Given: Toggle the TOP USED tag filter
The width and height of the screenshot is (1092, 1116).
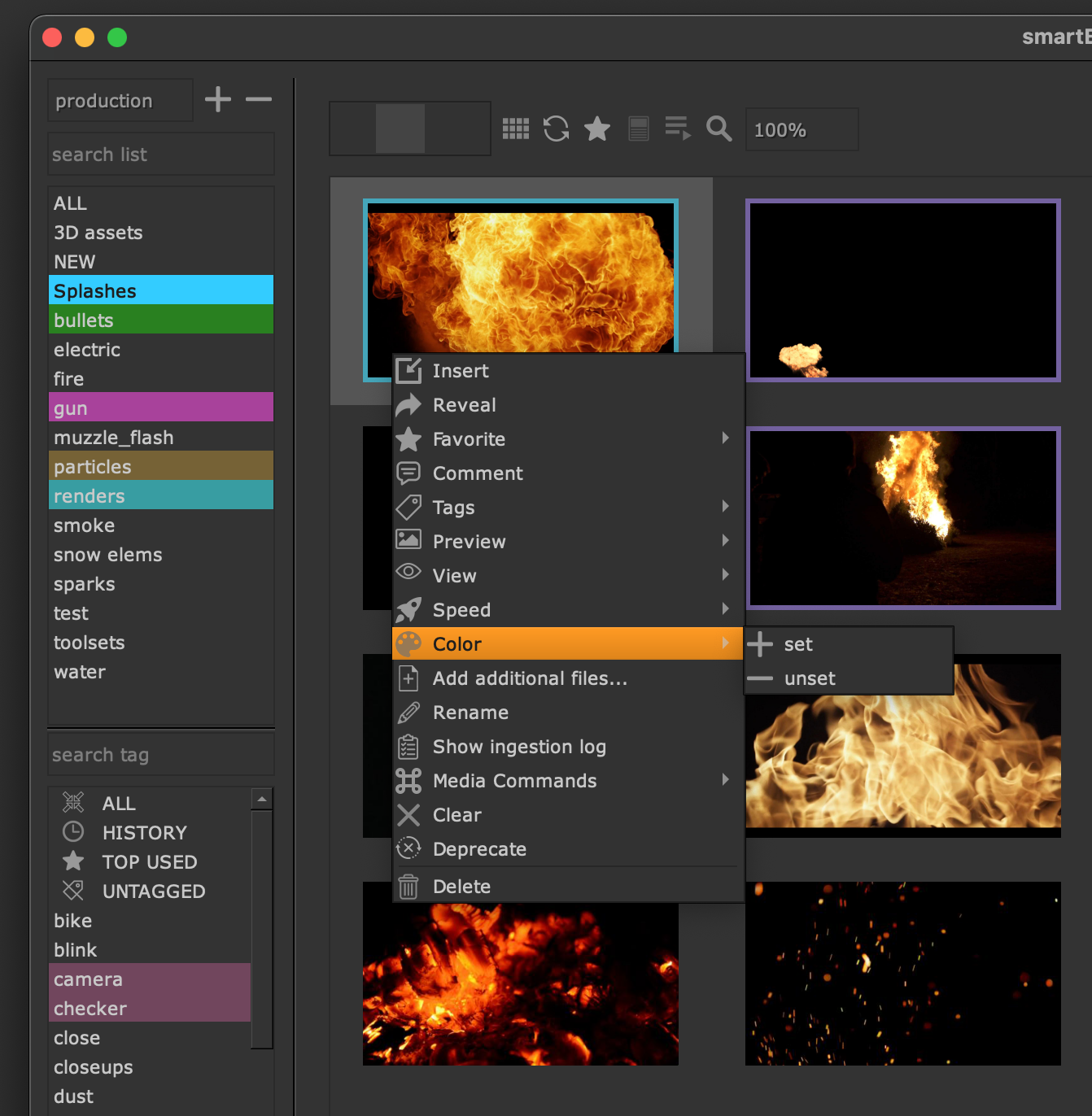Looking at the screenshot, I should [x=149, y=862].
